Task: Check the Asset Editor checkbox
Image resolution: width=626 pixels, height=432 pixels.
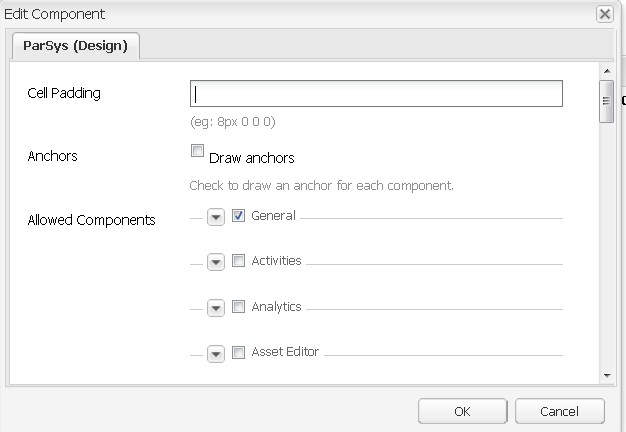Action: tap(238, 352)
